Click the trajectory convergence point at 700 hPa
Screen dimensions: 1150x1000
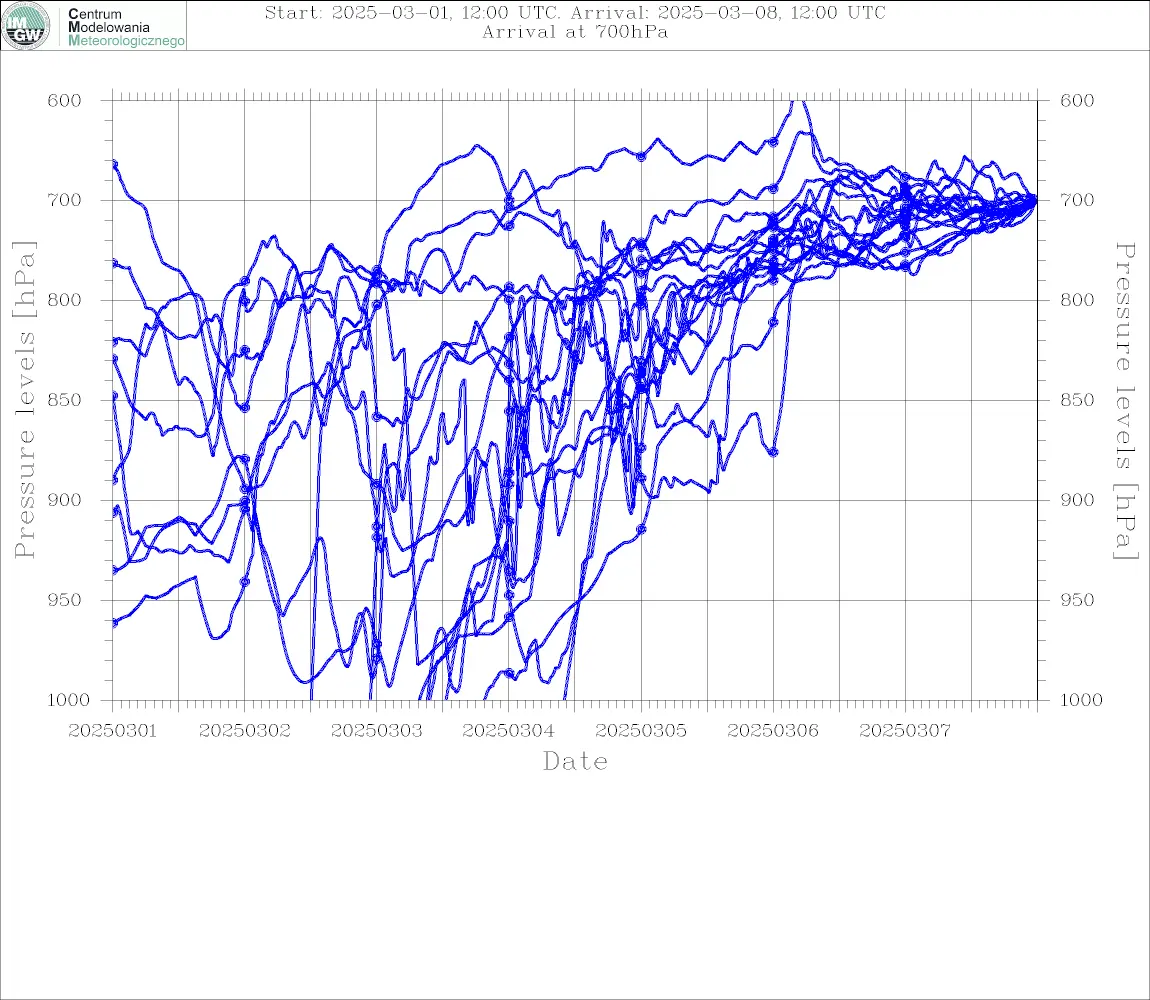pos(1036,200)
